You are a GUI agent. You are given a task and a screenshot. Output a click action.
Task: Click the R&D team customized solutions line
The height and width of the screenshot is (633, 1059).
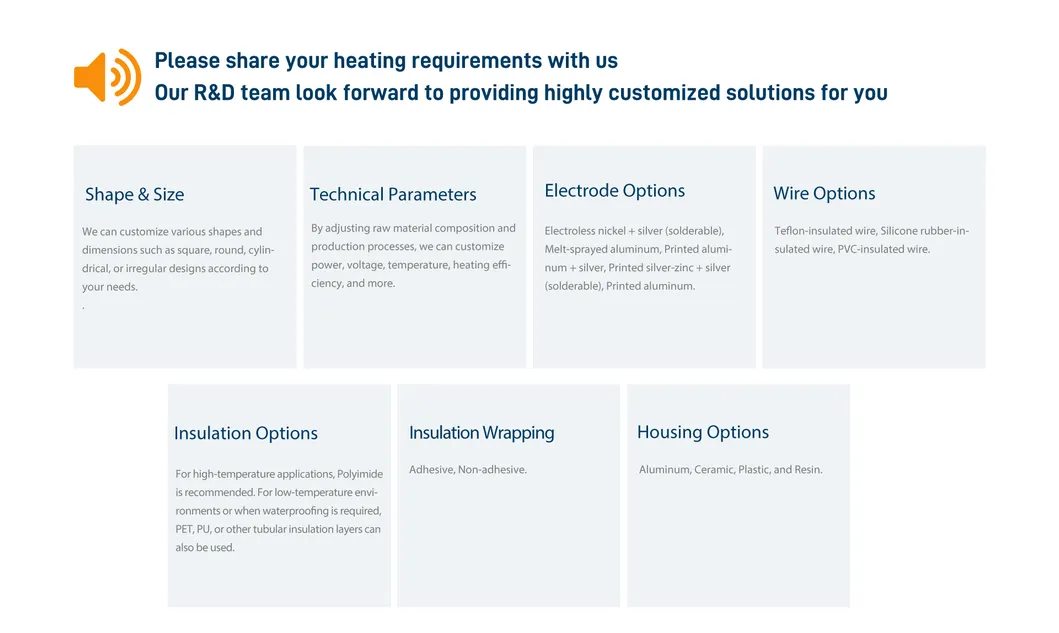tap(520, 93)
